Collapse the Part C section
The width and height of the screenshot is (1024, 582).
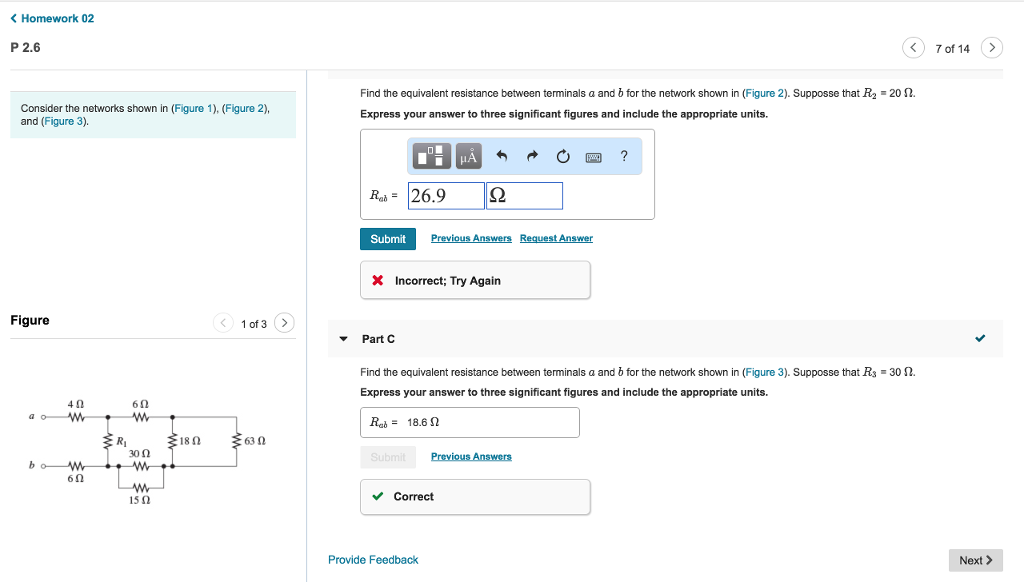(x=343, y=339)
